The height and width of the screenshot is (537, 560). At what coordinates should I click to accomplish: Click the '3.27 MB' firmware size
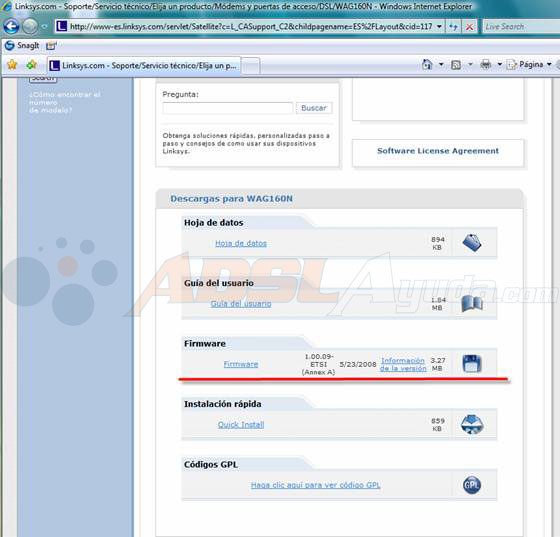pyautogui.click(x=438, y=364)
